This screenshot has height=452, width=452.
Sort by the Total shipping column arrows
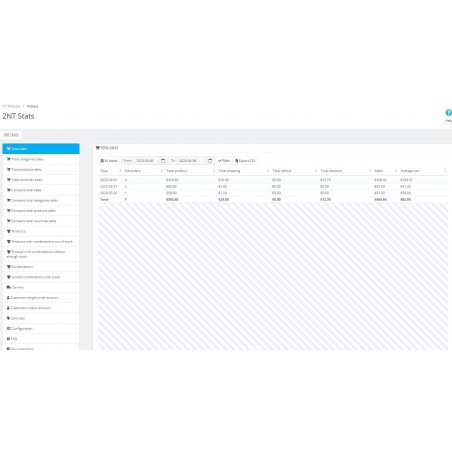tap(268, 171)
